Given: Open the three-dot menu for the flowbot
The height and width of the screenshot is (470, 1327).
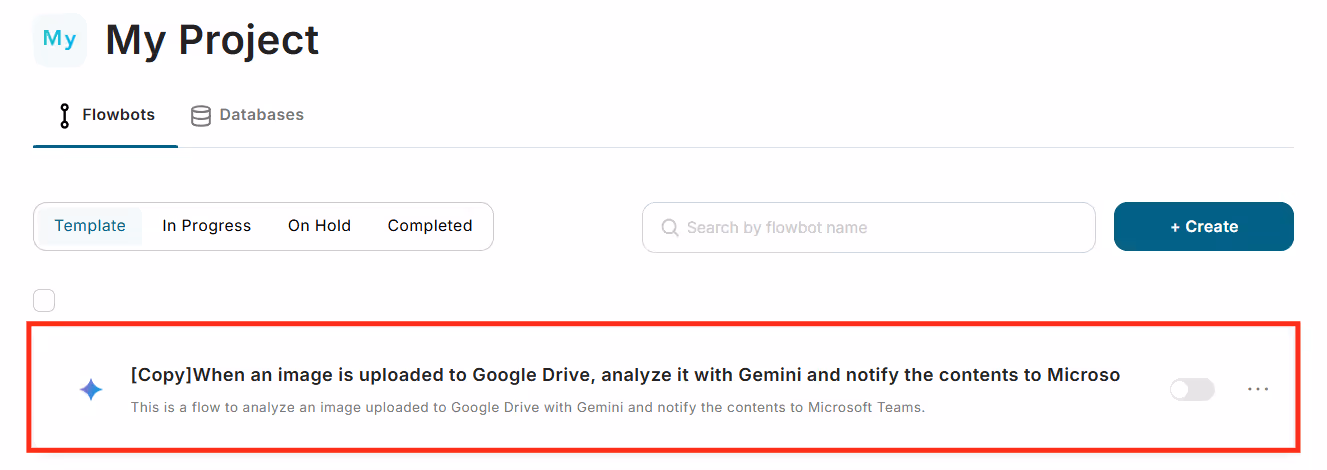Looking at the screenshot, I should coord(1258,389).
